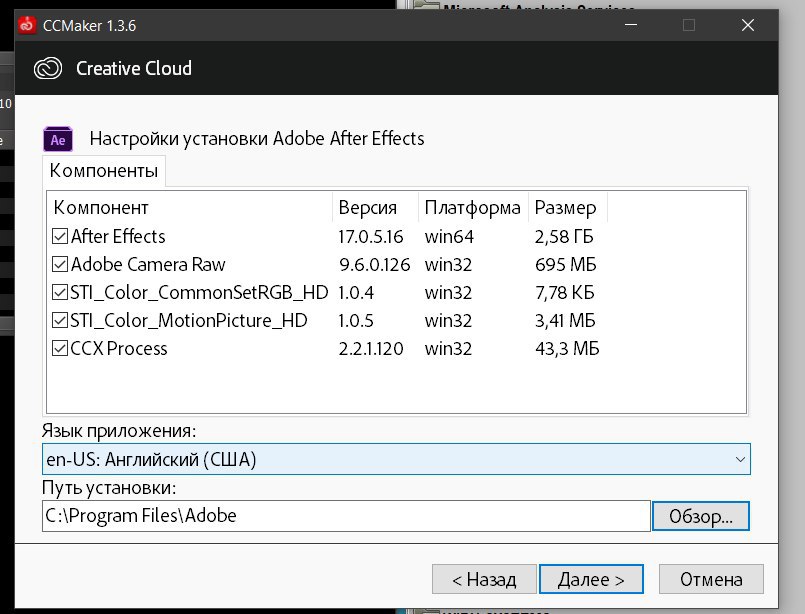Click the After Effects Ae icon

[58, 139]
